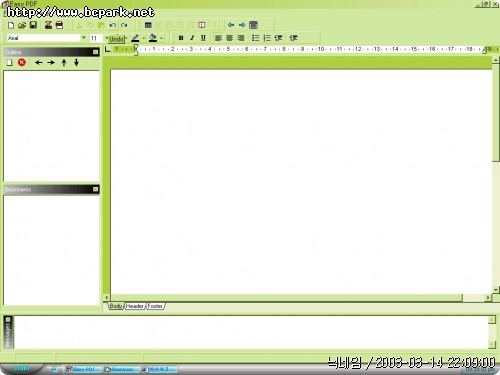The height and width of the screenshot is (375, 500).
Task: Switch to the Body tab
Action: pos(116,306)
